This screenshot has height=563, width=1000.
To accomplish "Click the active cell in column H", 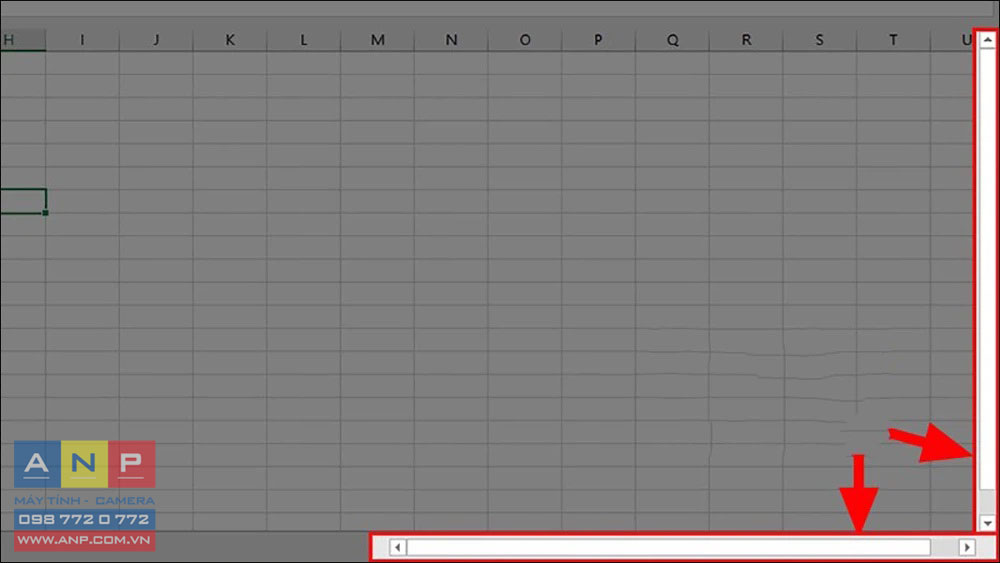I will pos(23,201).
